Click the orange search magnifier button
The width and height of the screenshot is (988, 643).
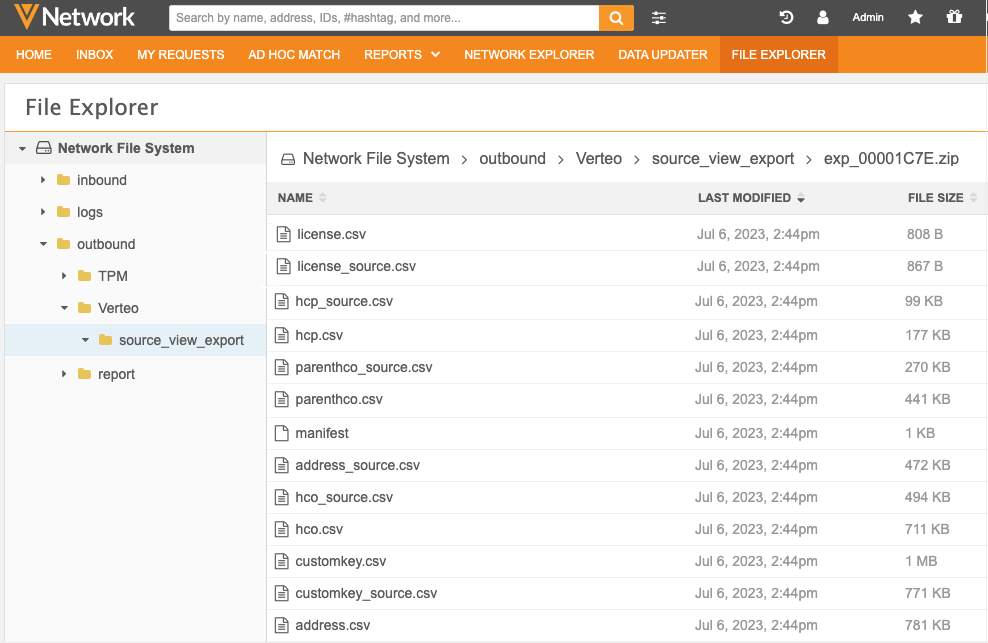616,18
